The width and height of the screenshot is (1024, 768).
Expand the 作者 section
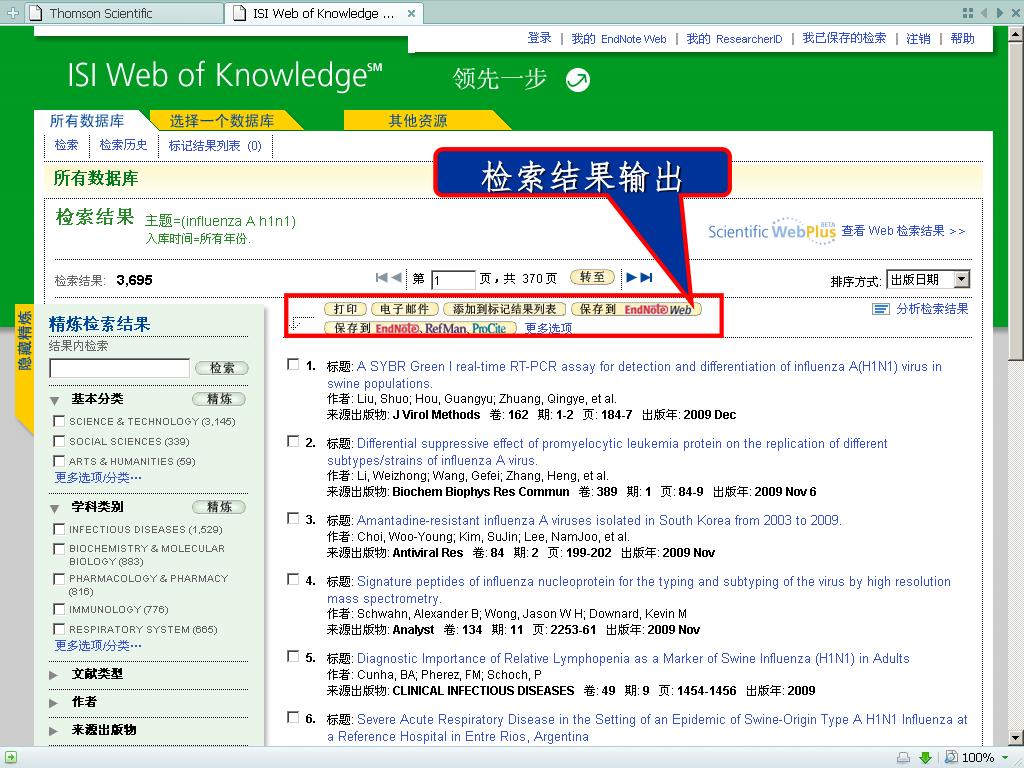[54, 703]
